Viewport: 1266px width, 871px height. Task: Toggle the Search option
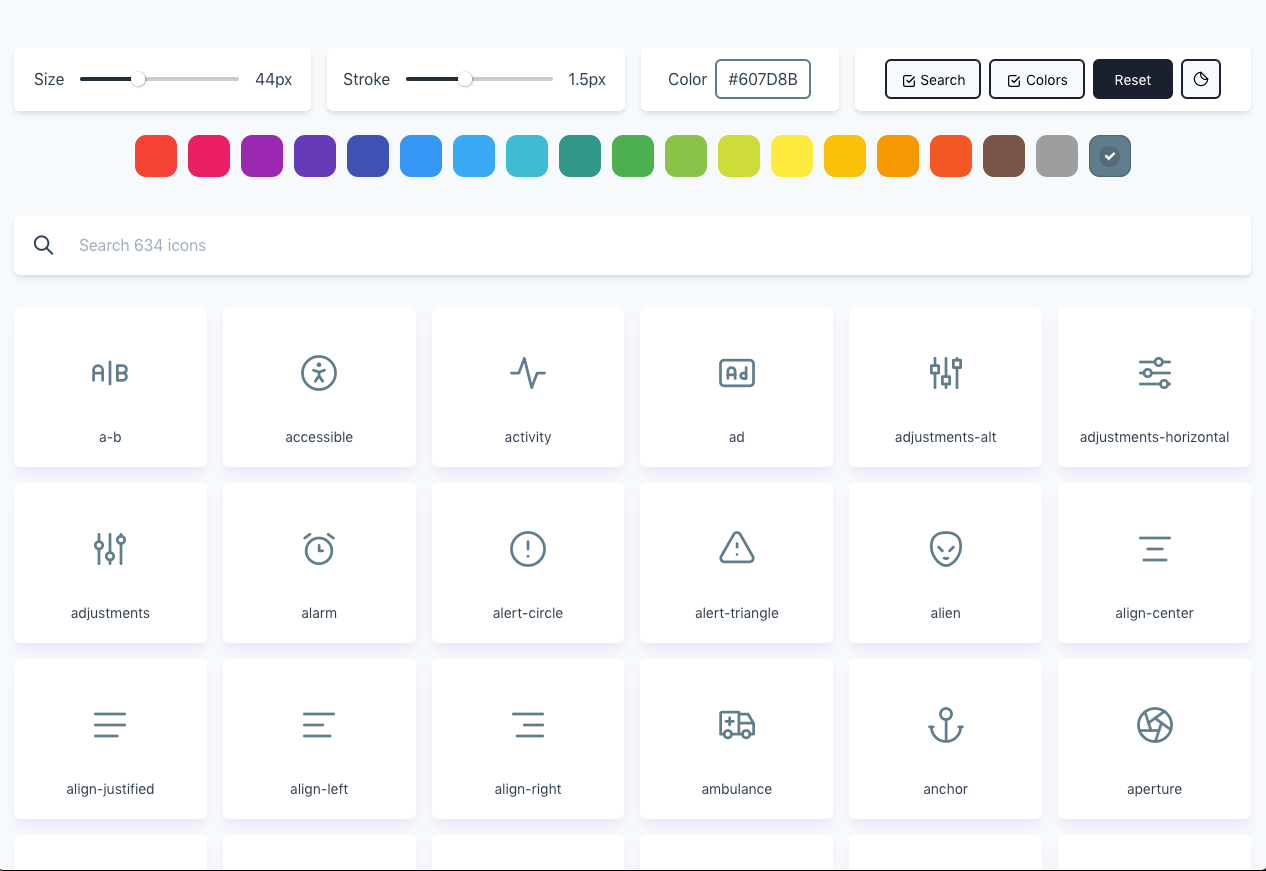coord(932,79)
